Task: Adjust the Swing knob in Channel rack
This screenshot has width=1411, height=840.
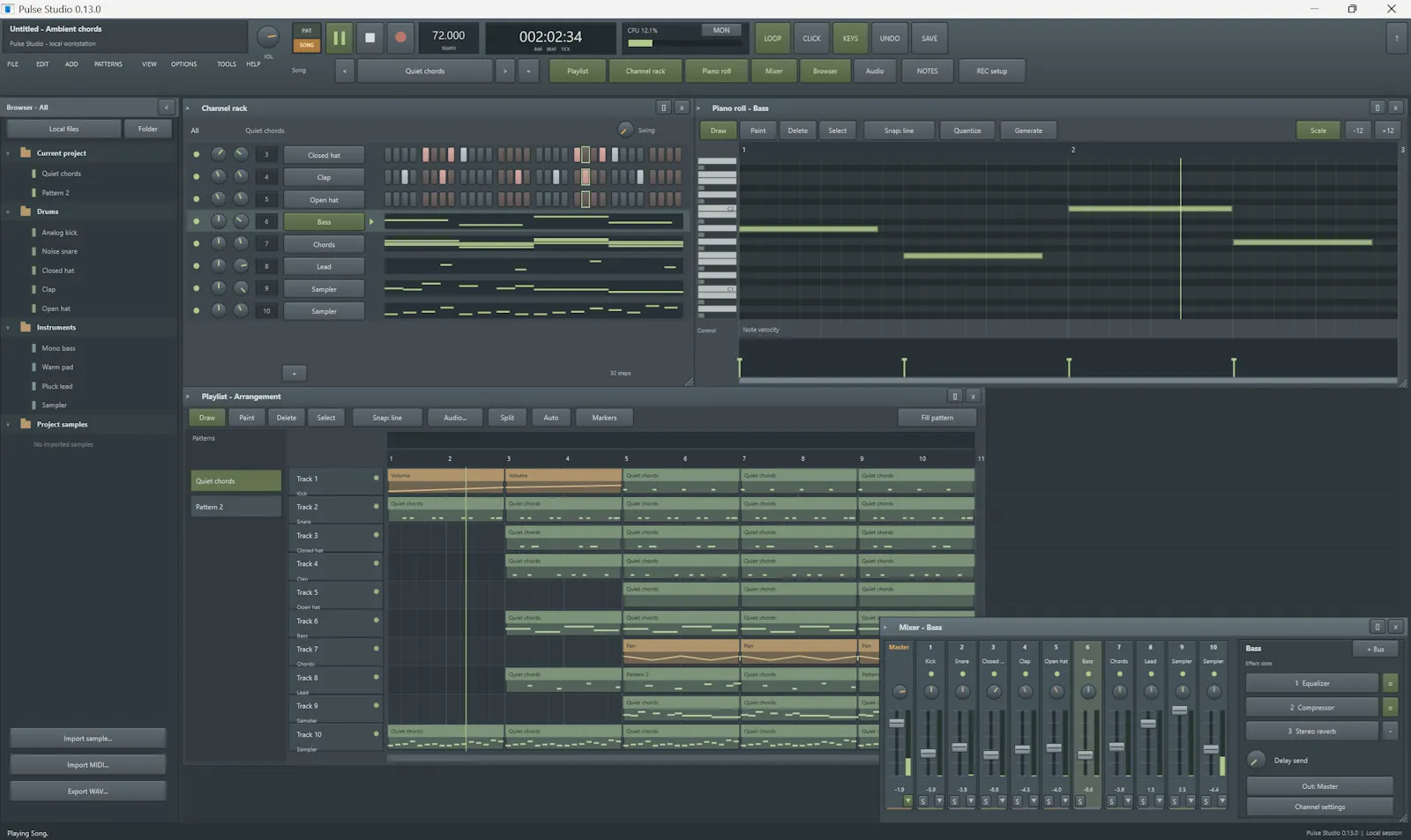Action: coord(625,130)
